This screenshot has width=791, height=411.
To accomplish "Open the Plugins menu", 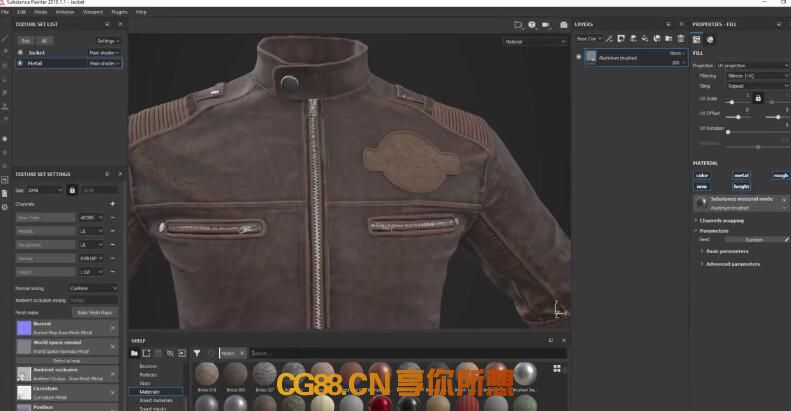I will coord(120,12).
